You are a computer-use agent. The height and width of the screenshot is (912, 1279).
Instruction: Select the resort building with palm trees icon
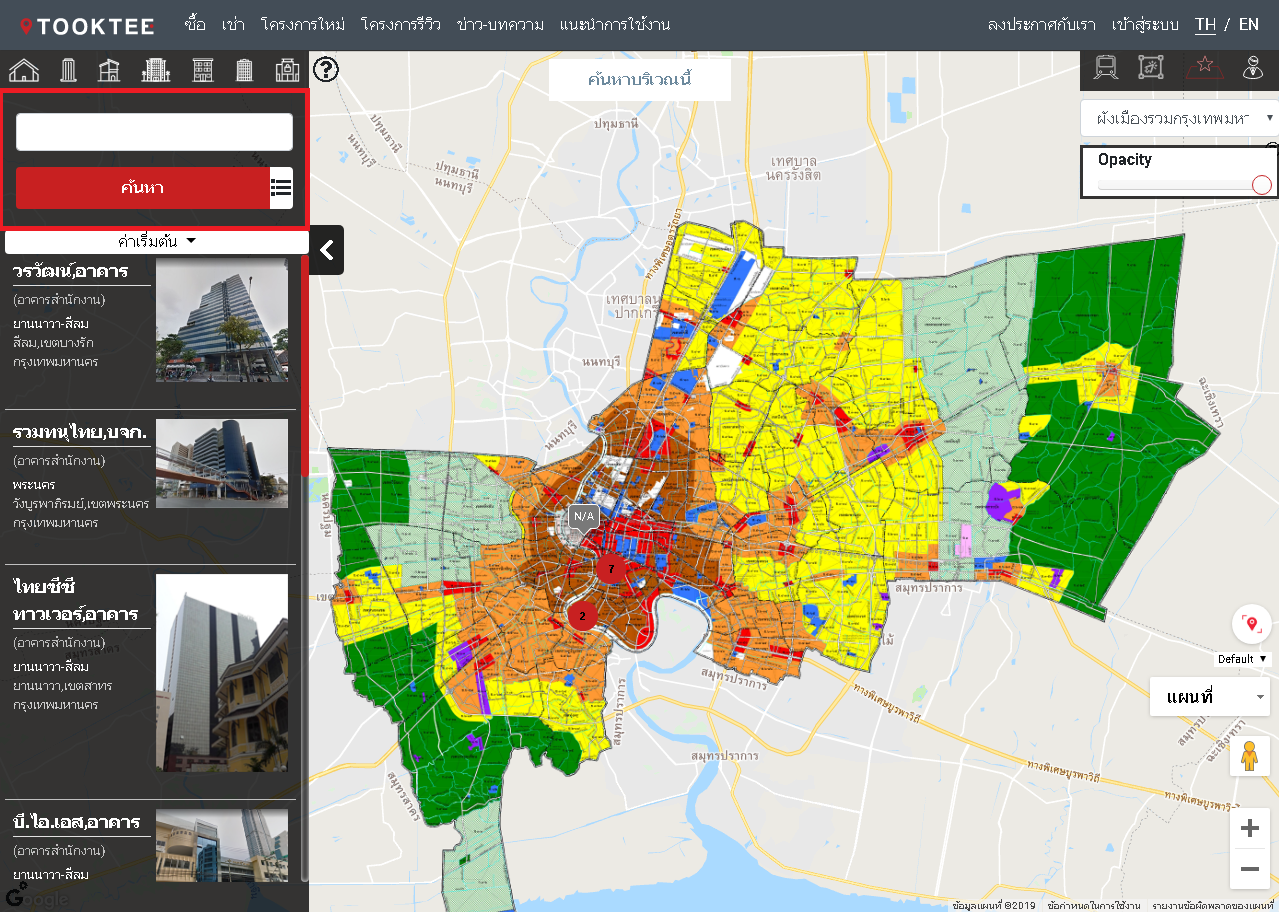156,70
